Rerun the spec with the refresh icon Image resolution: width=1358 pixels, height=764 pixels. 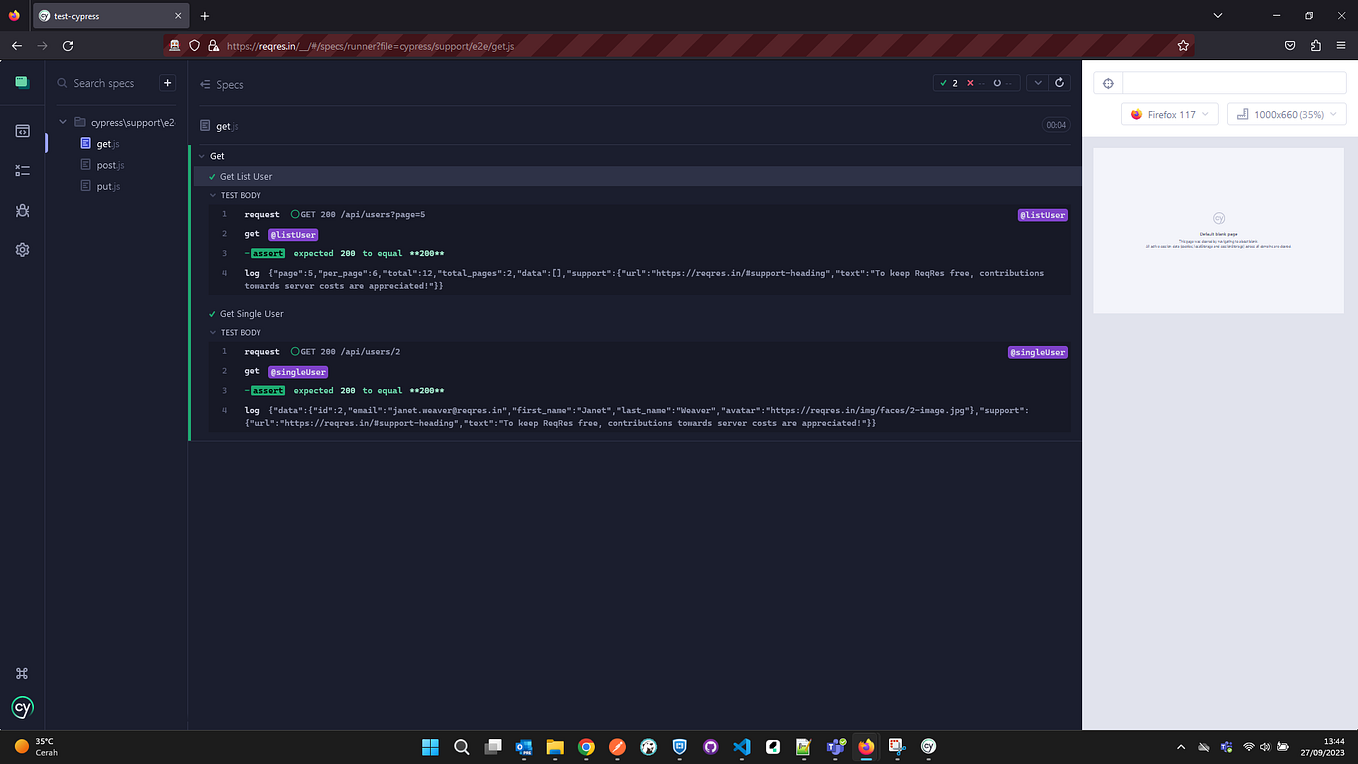pyautogui.click(x=1060, y=84)
